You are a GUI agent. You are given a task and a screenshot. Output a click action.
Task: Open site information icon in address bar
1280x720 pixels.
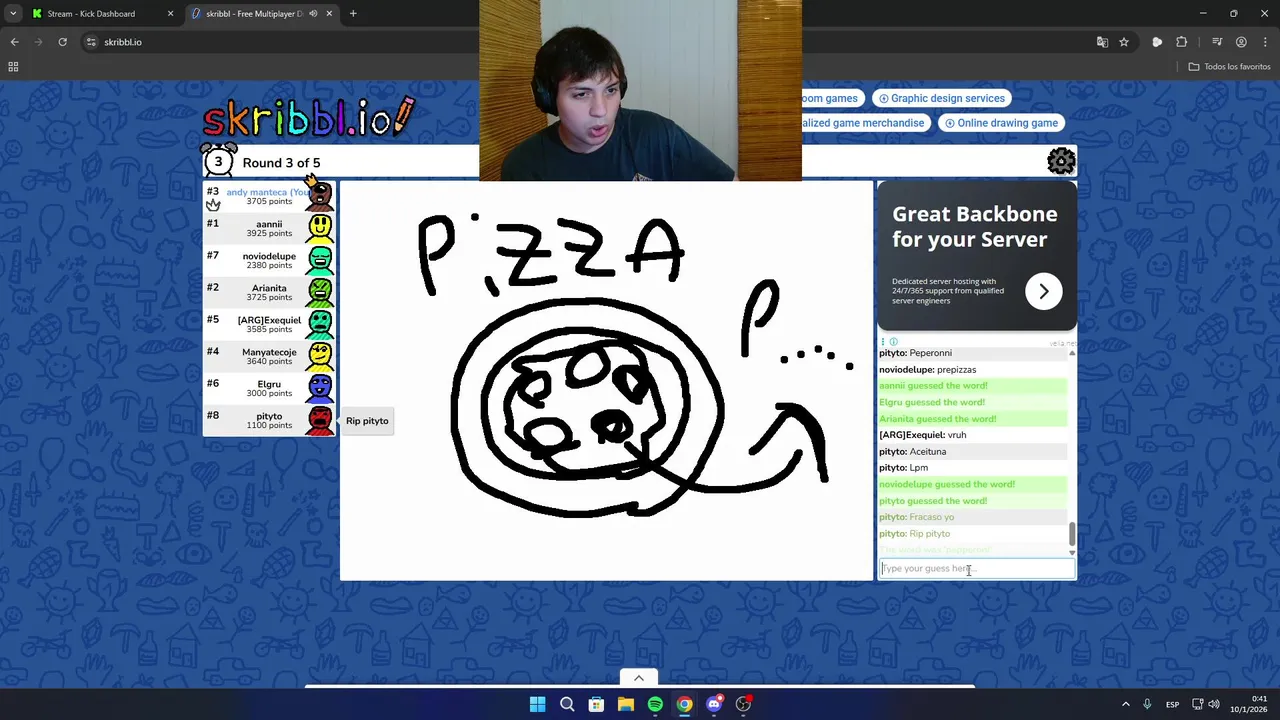91,42
